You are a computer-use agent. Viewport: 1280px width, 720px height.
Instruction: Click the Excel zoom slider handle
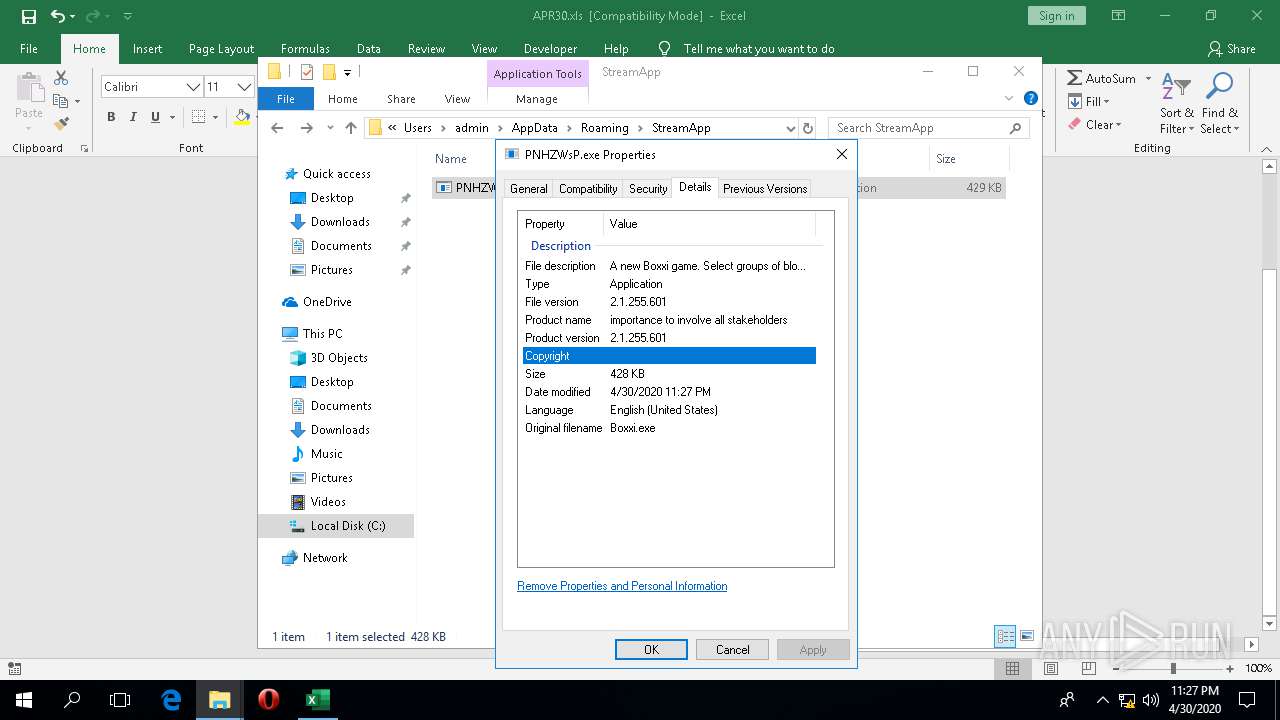point(1173,668)
